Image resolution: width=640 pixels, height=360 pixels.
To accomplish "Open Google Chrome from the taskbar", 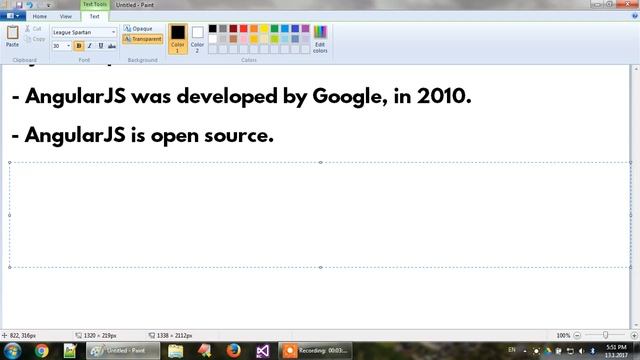I will pos(41,351).
